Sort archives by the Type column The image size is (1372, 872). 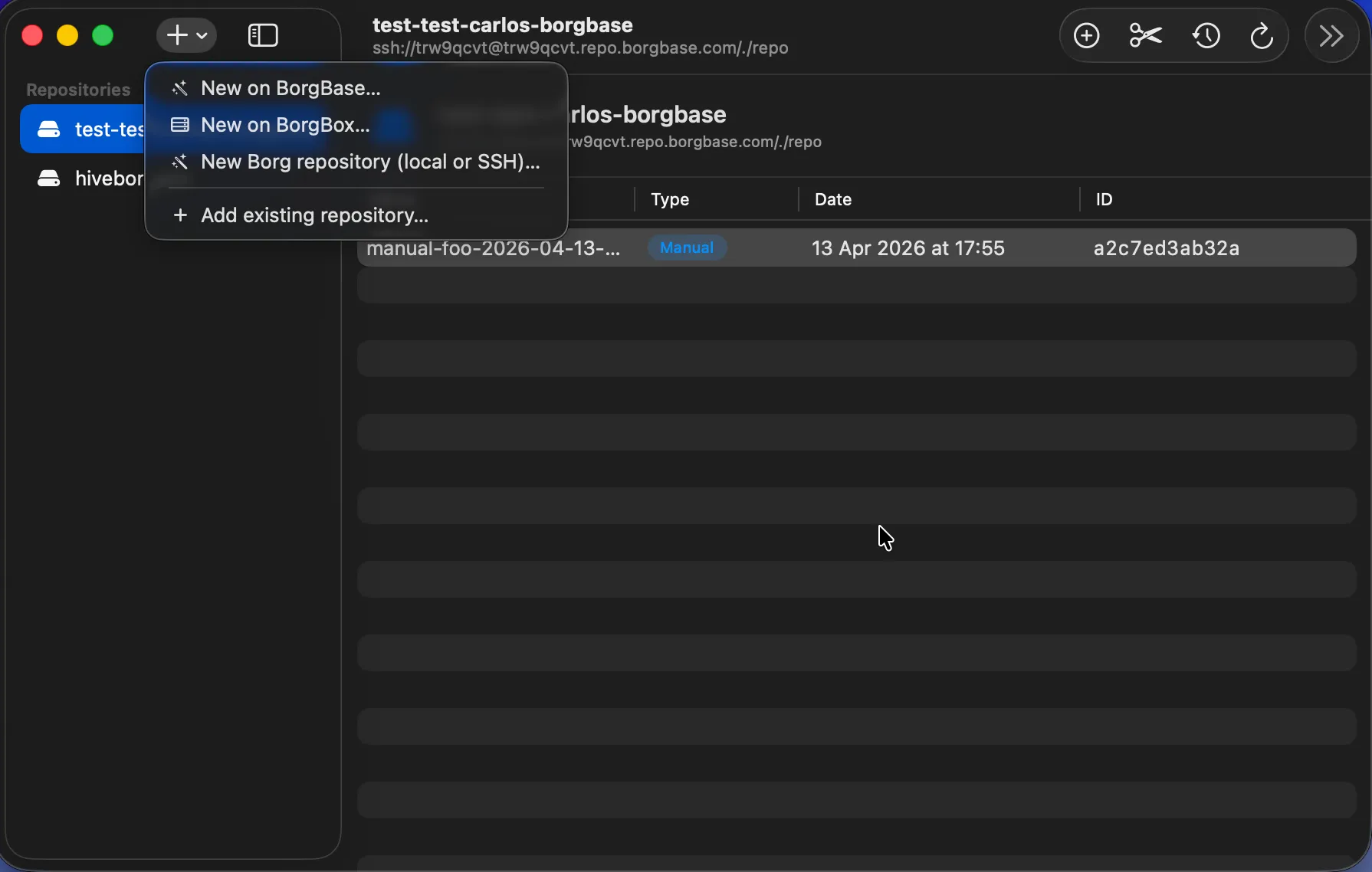pos(670,199)
